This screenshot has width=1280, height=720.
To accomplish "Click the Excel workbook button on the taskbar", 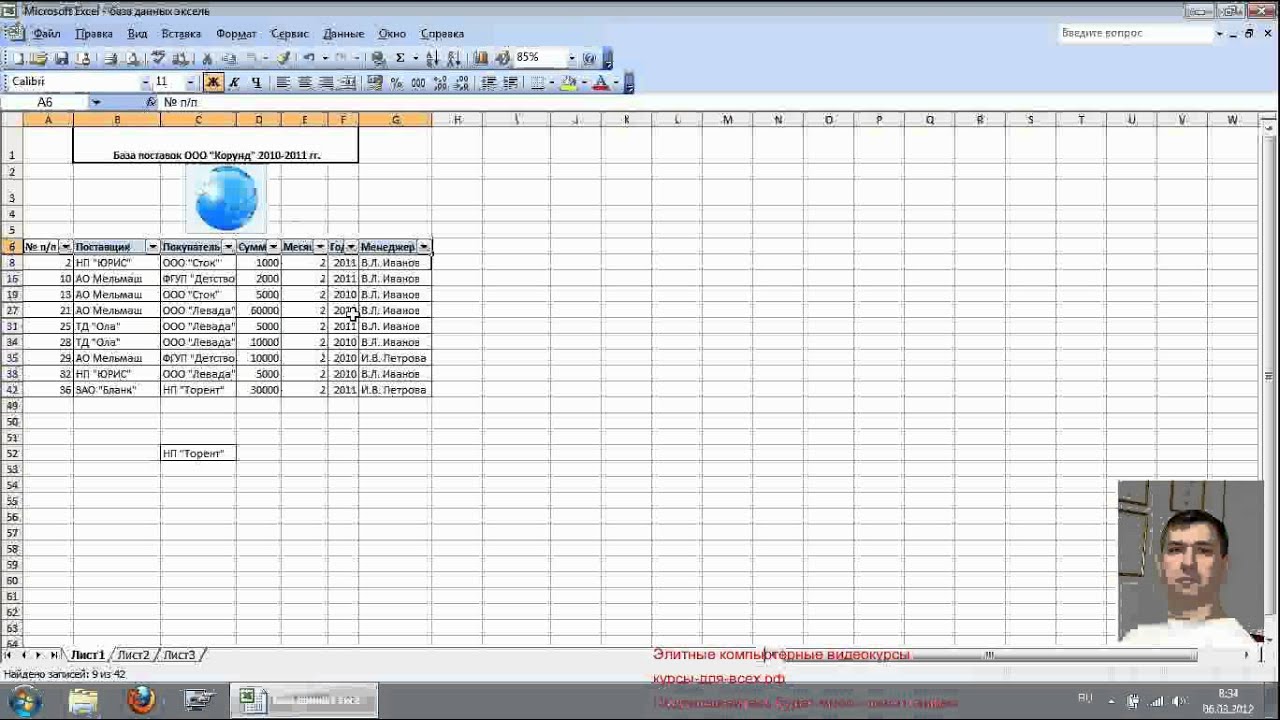I will [305, 701].
